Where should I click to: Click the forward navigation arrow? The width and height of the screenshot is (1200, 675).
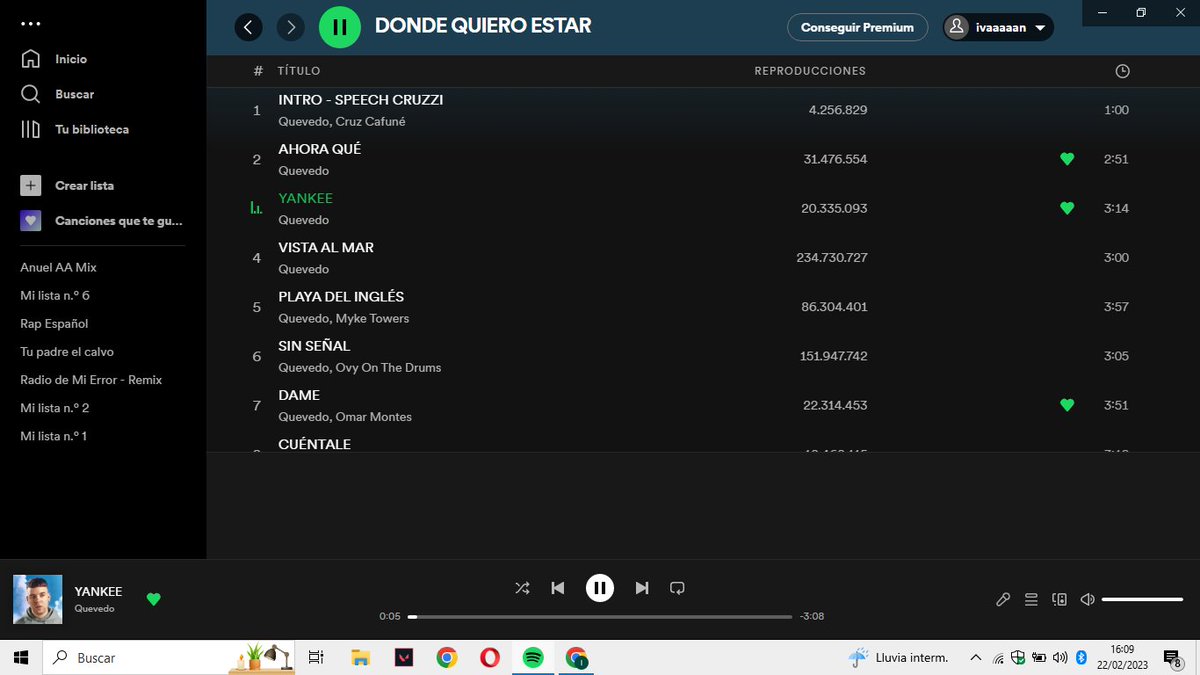click(290, 27)
